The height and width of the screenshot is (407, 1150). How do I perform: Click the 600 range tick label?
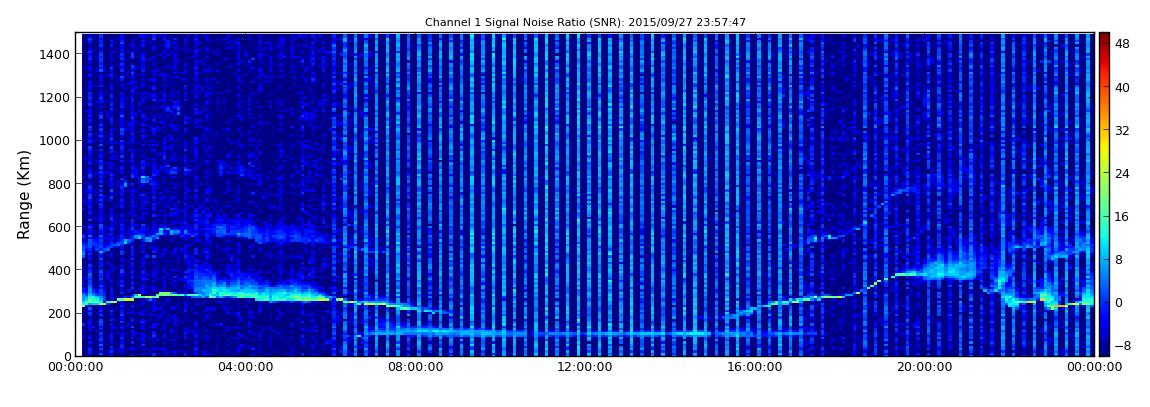58,227
